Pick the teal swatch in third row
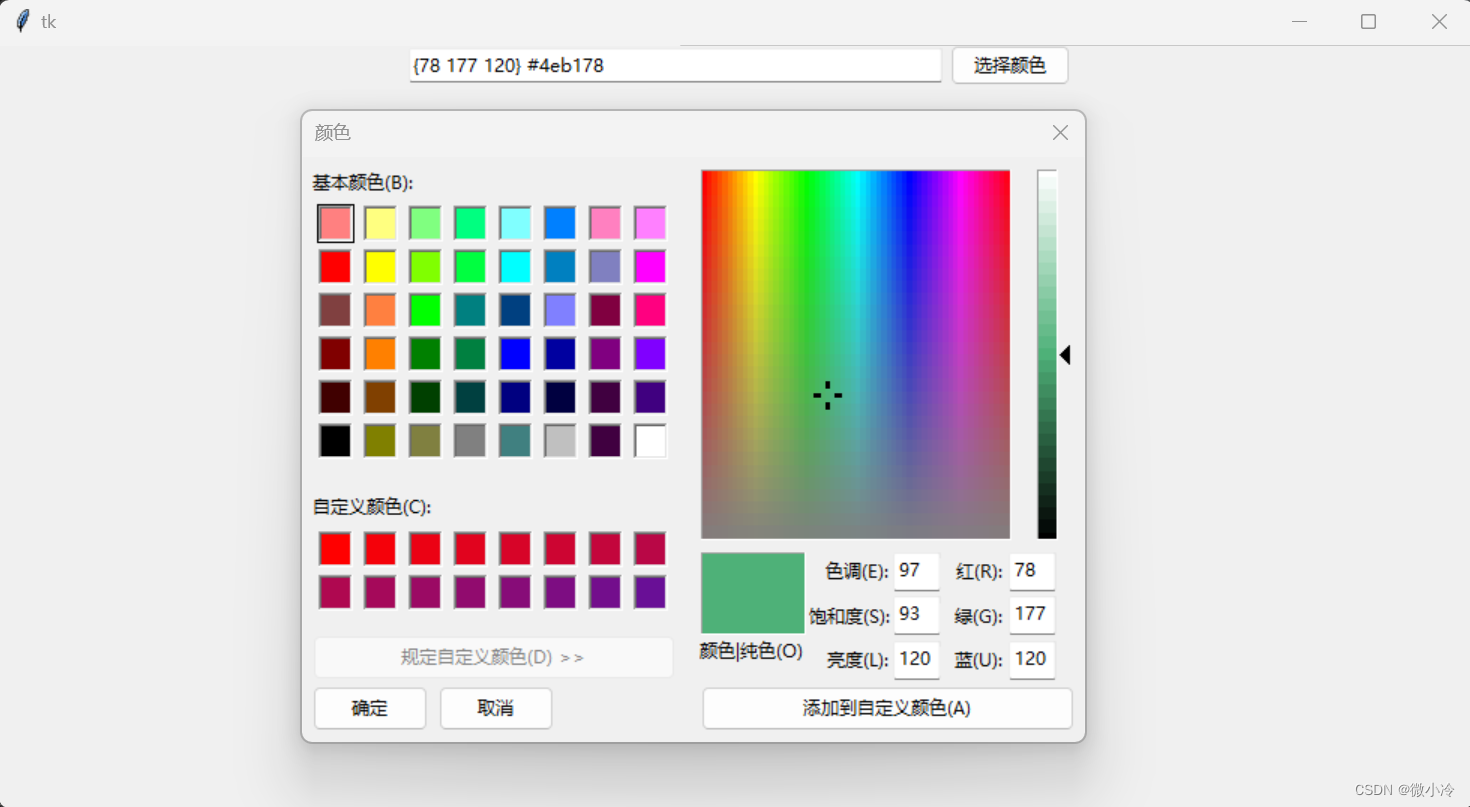This screenshot has height=807, width=1470. tap(470, 310)
